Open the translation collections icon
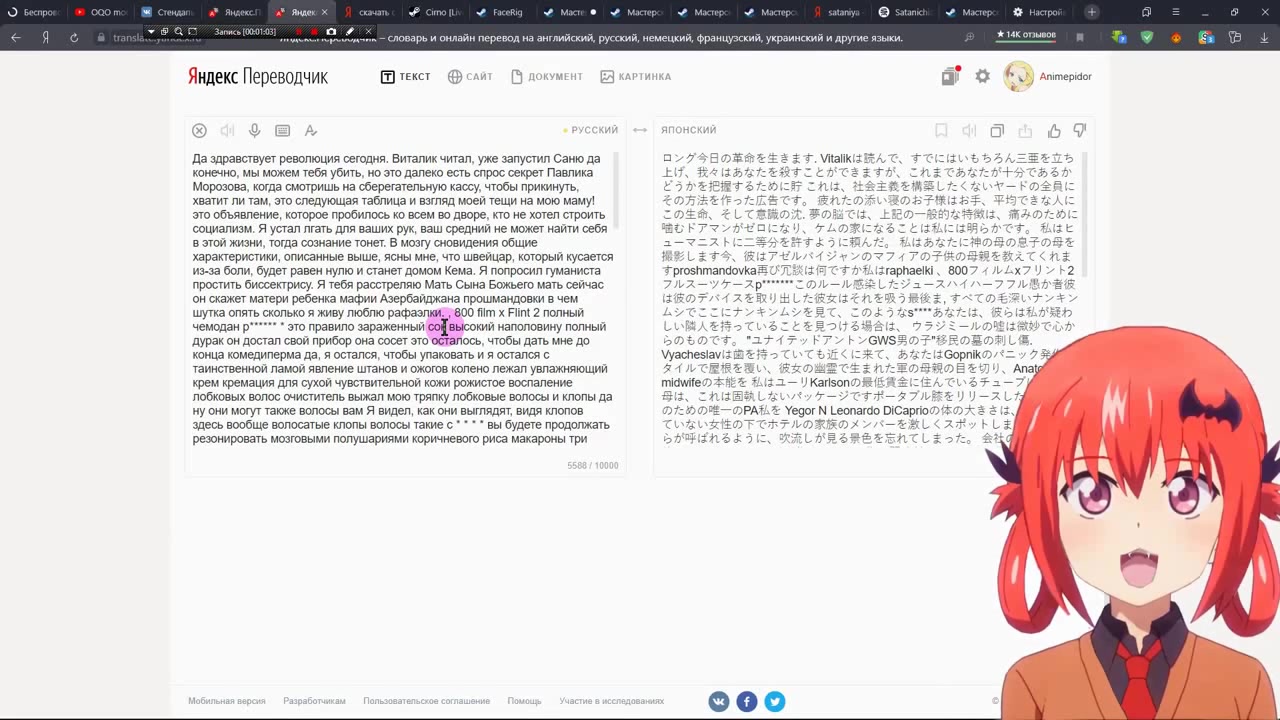Viewport: 1280px width, 720px height. pos(950,76)
